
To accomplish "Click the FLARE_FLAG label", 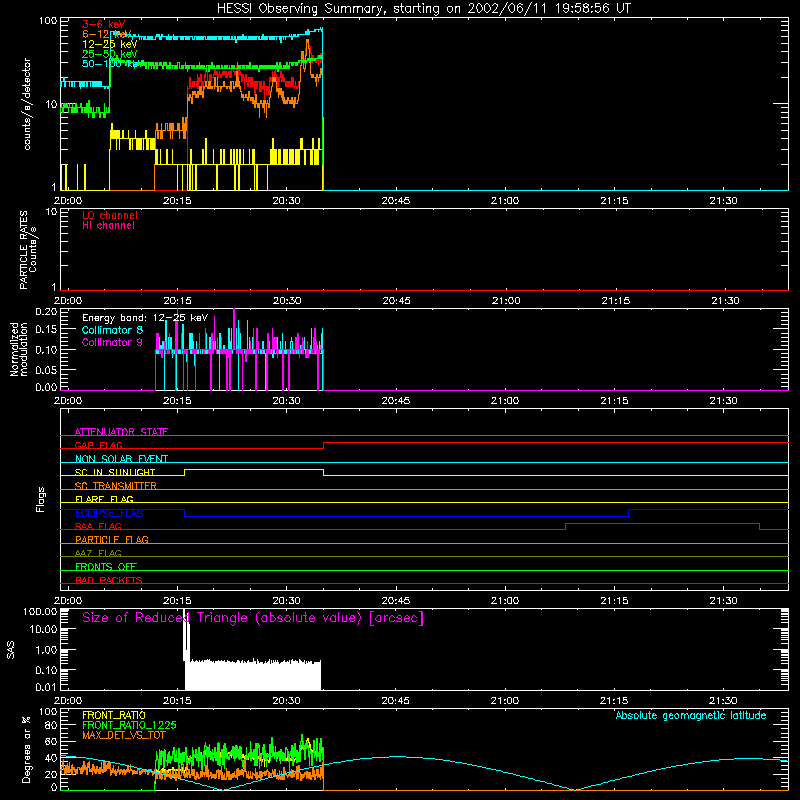I will (x=104, y=499).
